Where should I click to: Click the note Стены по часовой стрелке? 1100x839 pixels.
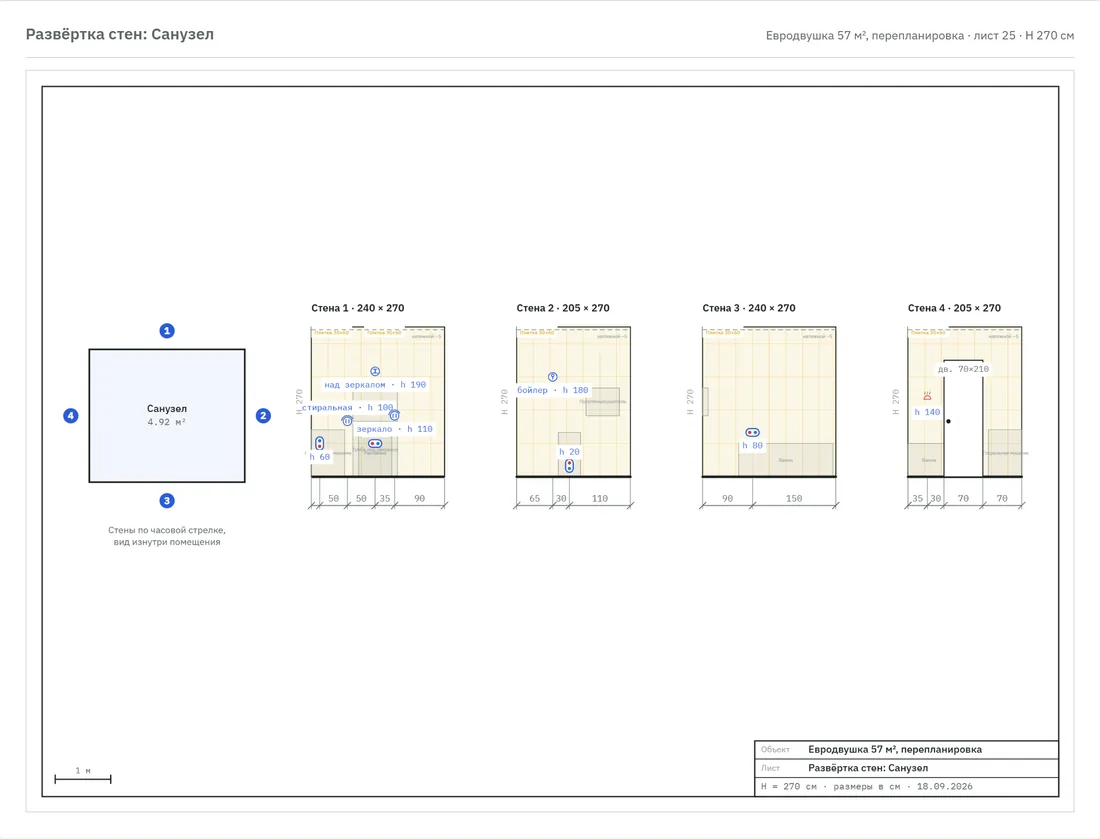coord(167,530)
